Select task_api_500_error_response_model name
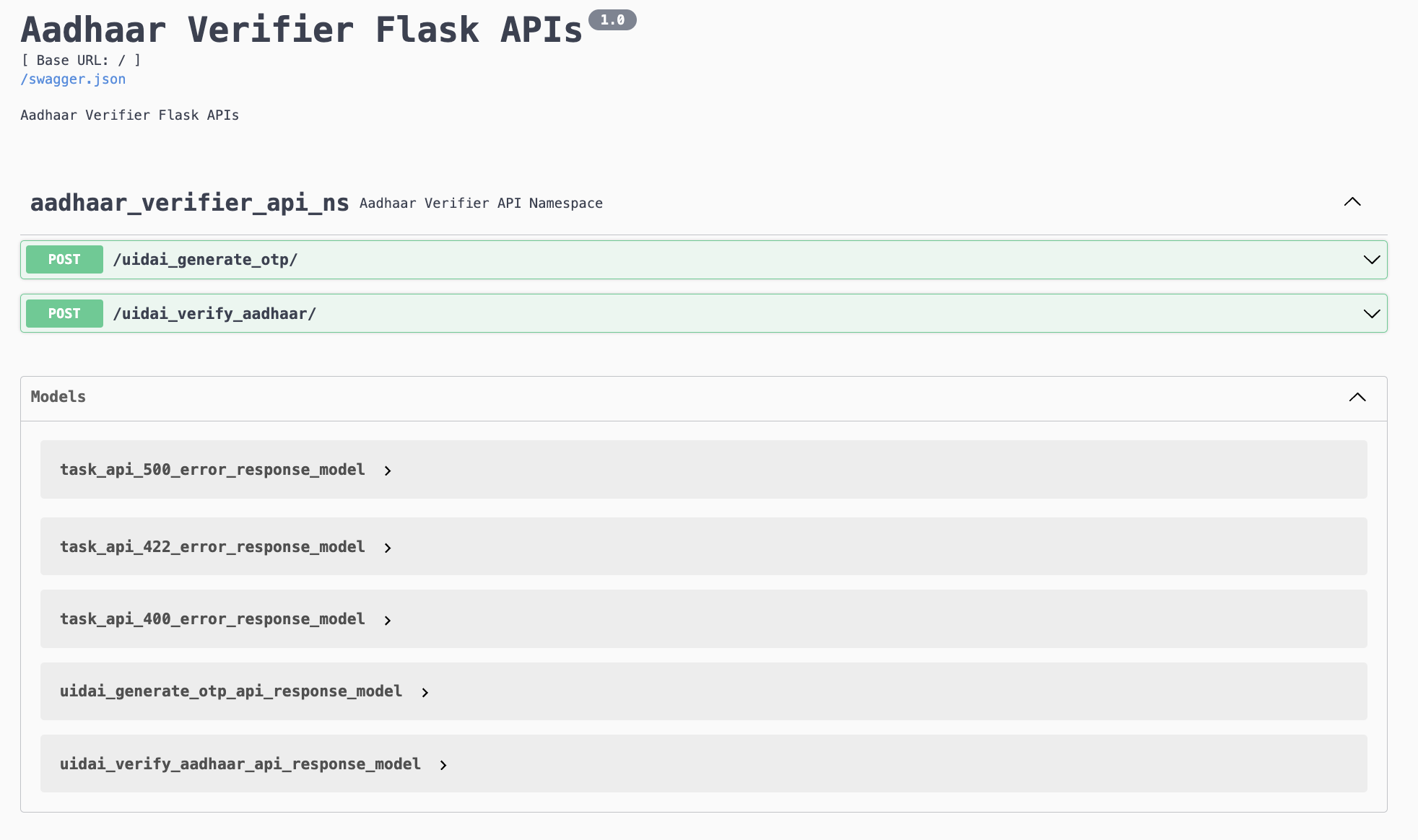Image resolution: width=1418 pixels, height=840 pixels. click(212, 470)
